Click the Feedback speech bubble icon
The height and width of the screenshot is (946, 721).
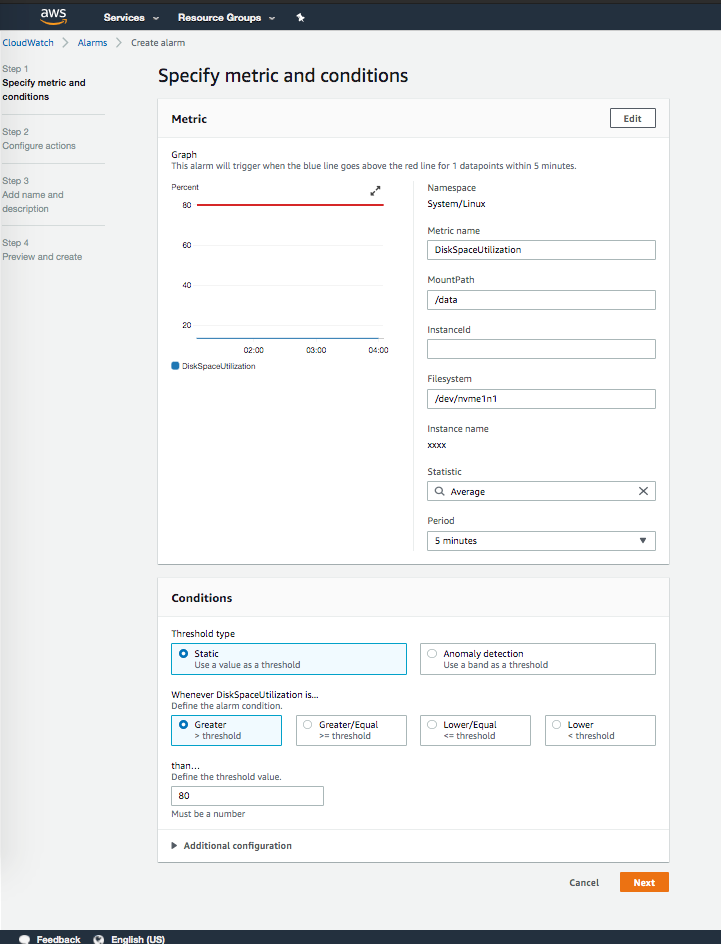point(24,940)
